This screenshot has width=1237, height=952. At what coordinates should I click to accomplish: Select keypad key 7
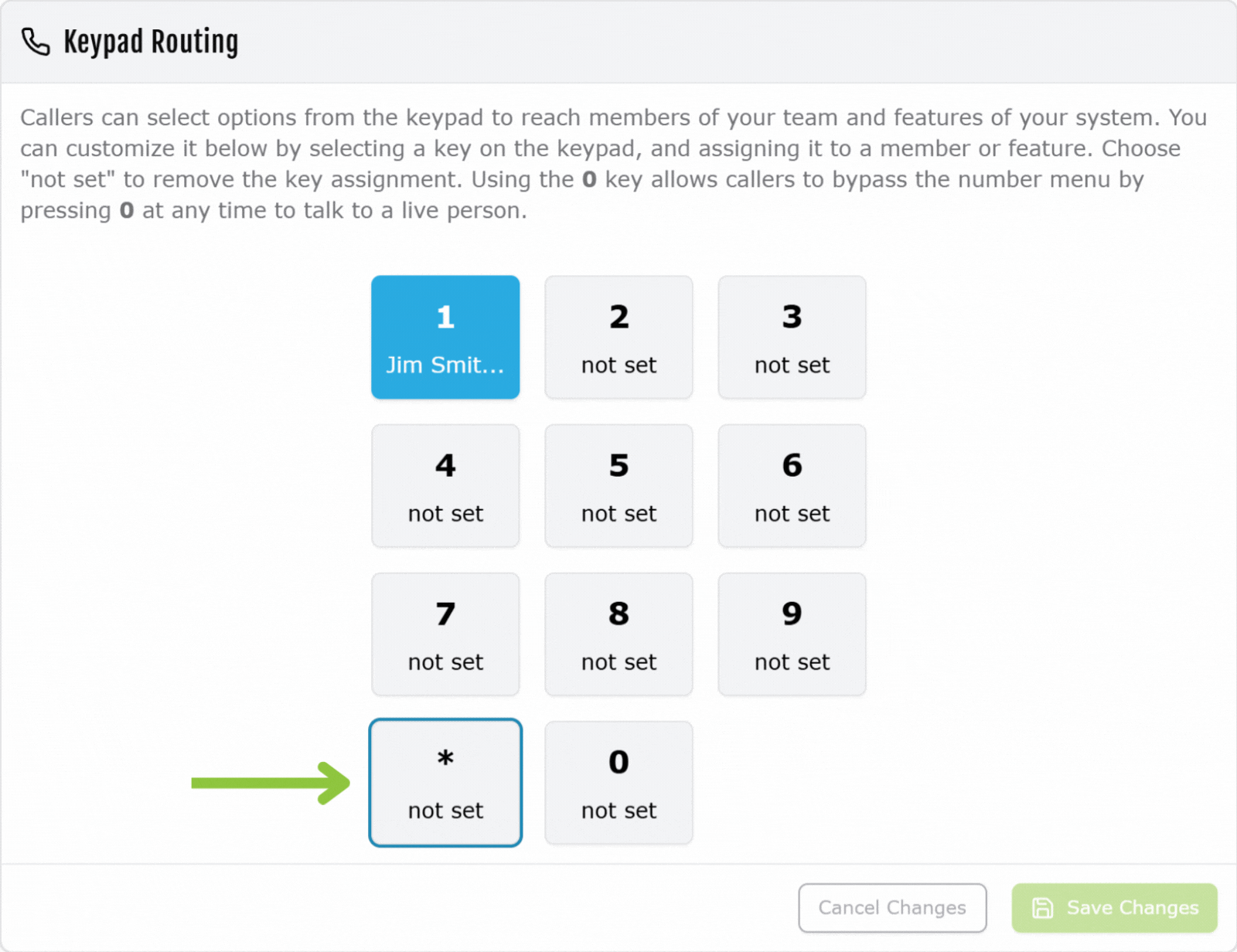(x=445, y=634)
